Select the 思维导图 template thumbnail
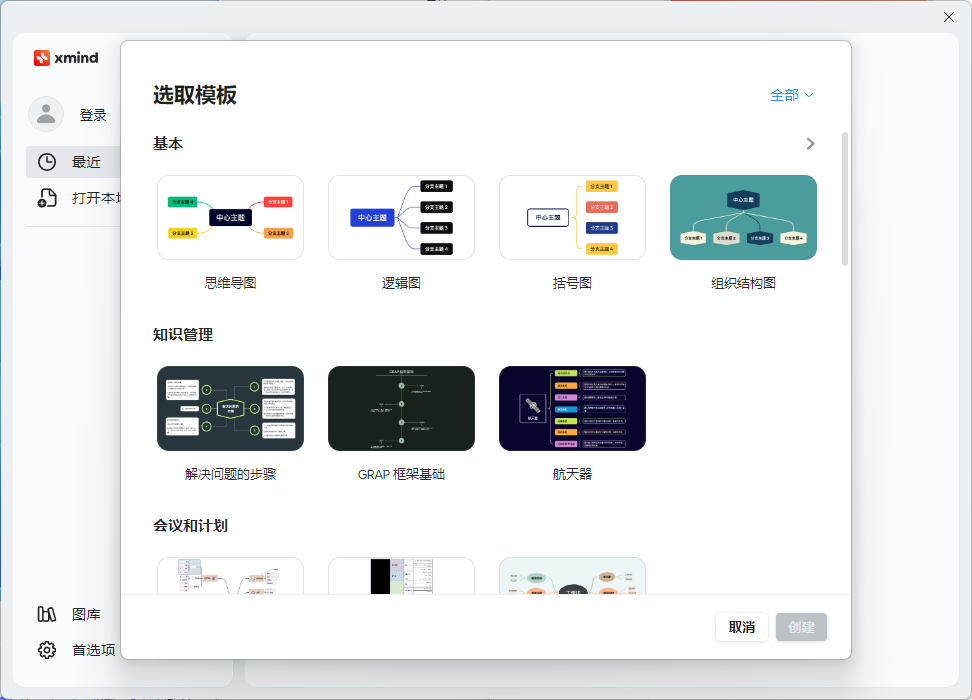The image size is (972, 700). coord(230,217)
